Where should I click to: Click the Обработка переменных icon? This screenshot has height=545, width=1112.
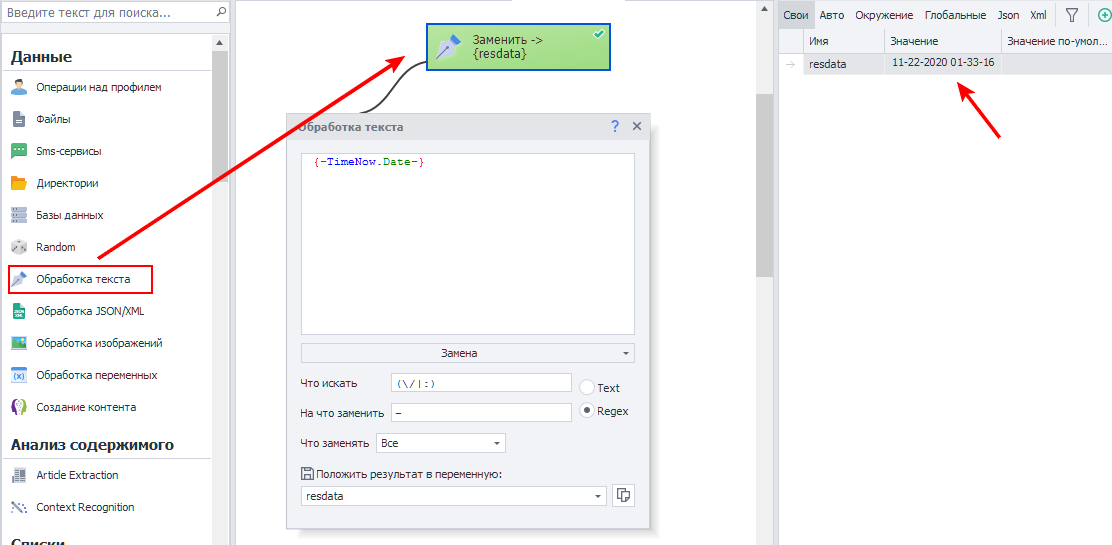[19, 375]
